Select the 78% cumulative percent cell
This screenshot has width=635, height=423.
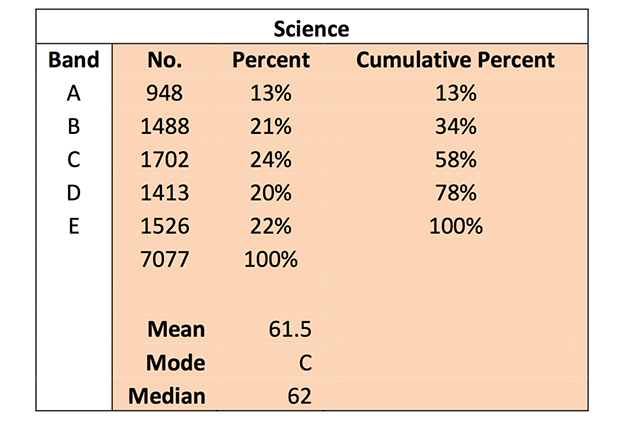coord(455,193)
